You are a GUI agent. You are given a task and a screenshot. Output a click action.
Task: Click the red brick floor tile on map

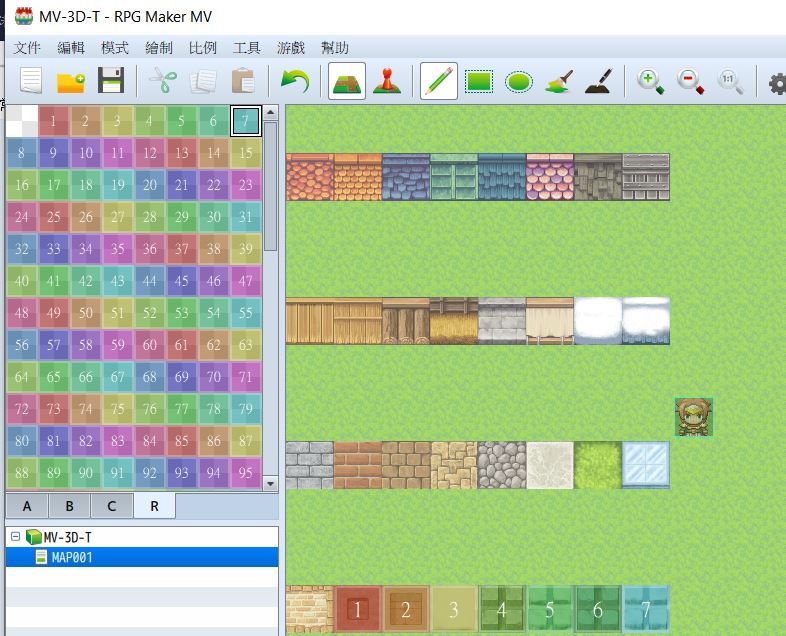tap(358, 465)
